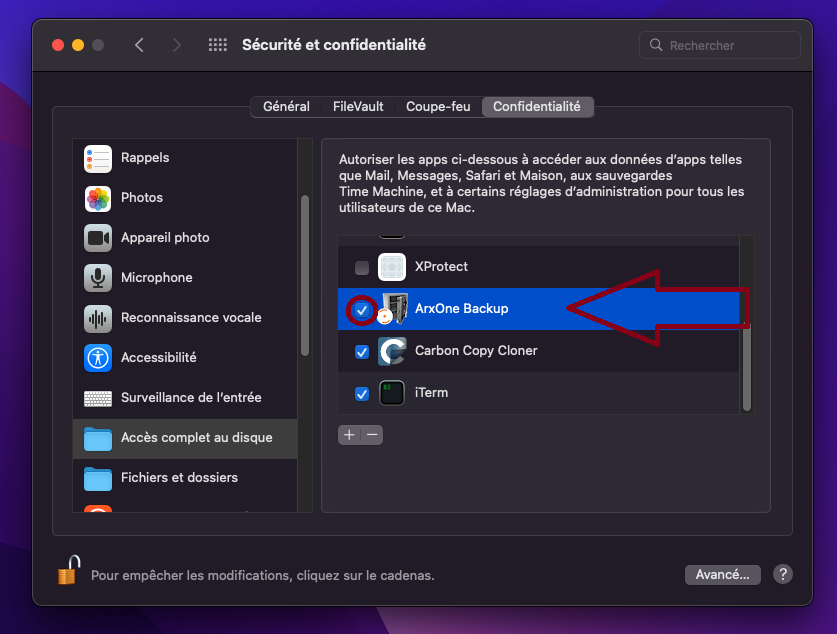Open the Photos privacy category

(98, 198)
